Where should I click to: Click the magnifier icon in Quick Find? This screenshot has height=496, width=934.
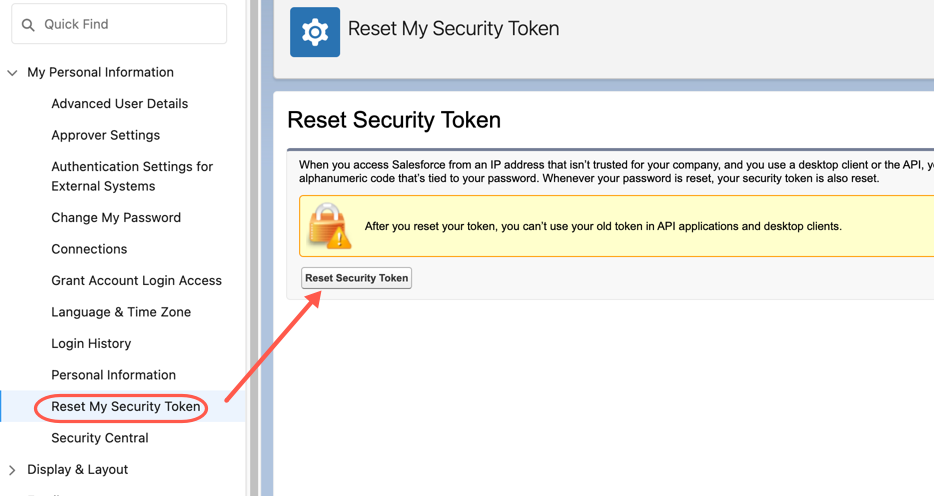coord(28,25)
